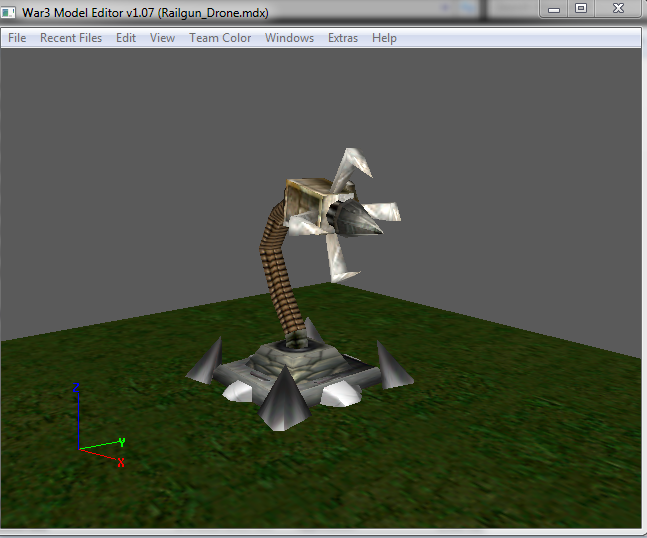647x538 pixels.
Task: Click the War3 Model Editor app icon
Action: tap(8, 13)
